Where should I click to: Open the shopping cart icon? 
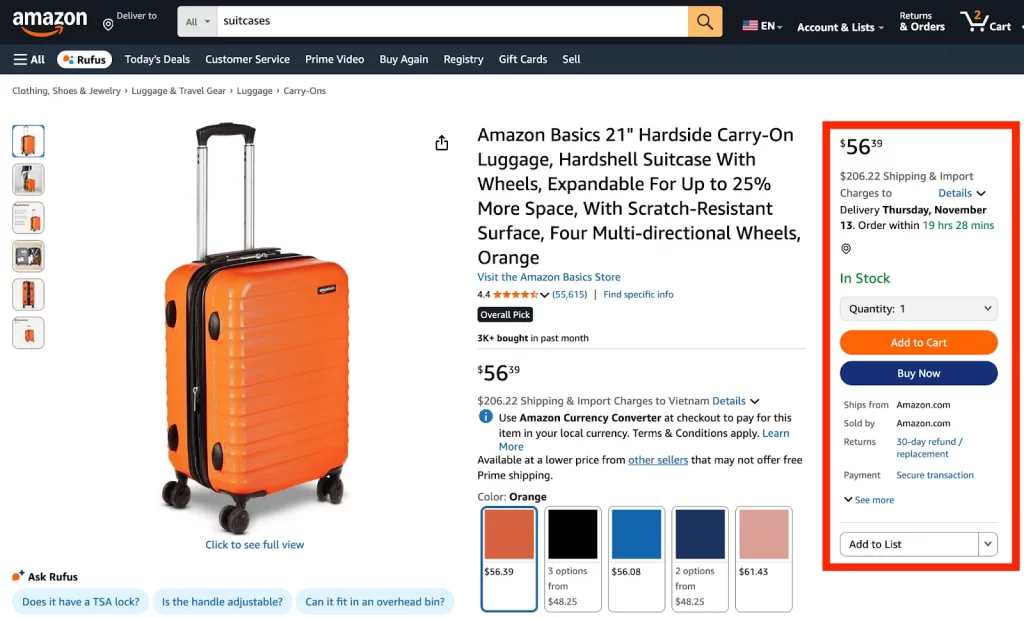pyautogui.click(x=985, y=21)
